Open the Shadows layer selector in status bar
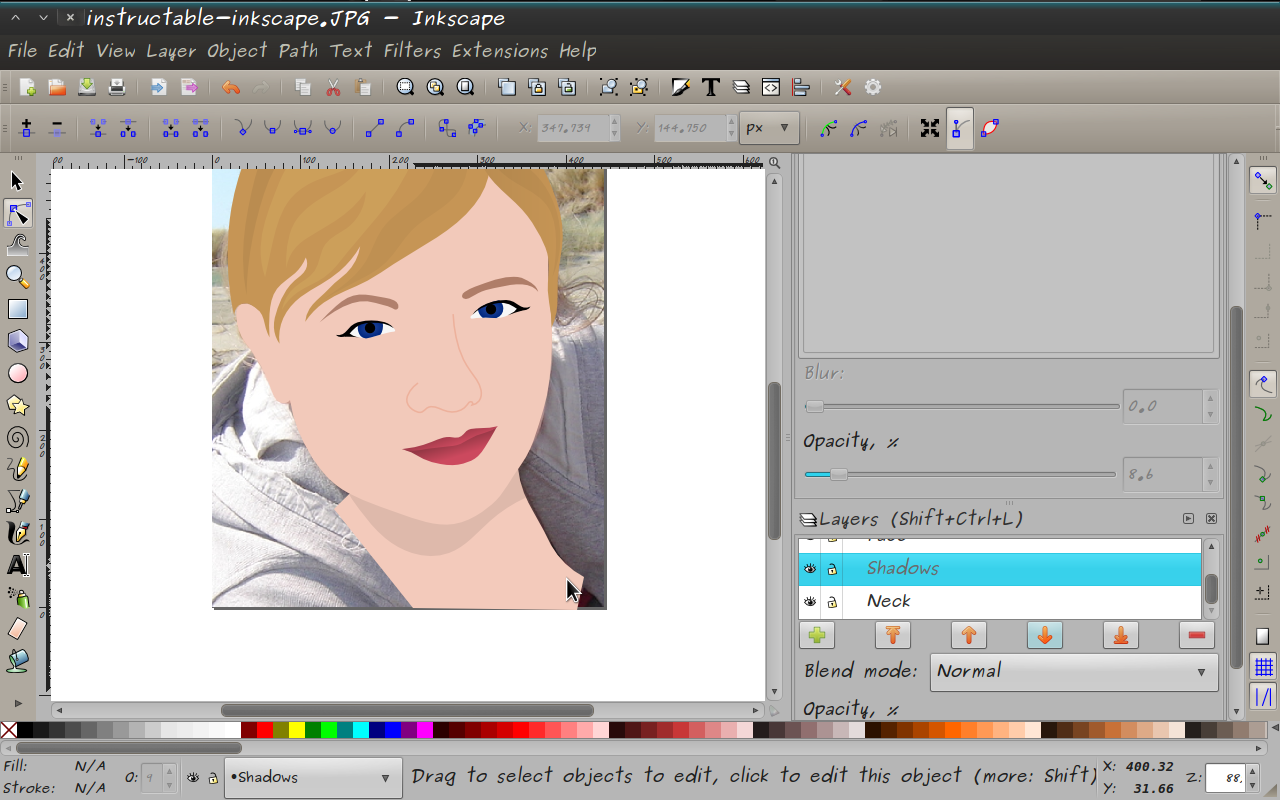Image resolution: width=1280 pixels, height=800 pixels. click(x=313, y=777)
